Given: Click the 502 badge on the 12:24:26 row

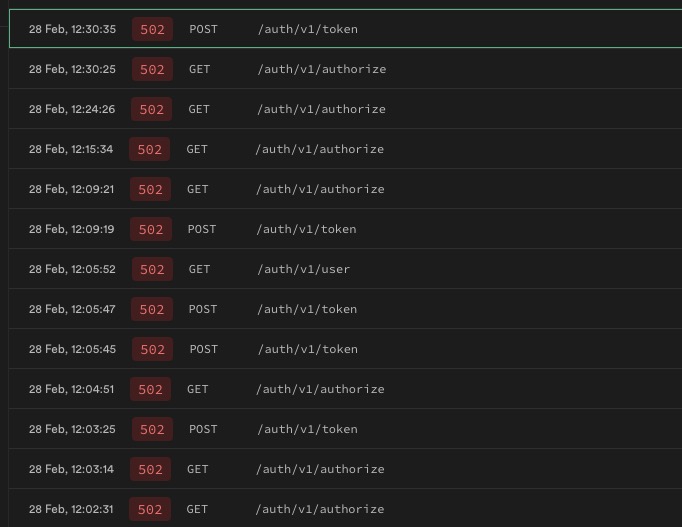Looking at the screenshot, I should tap(151, 109).
